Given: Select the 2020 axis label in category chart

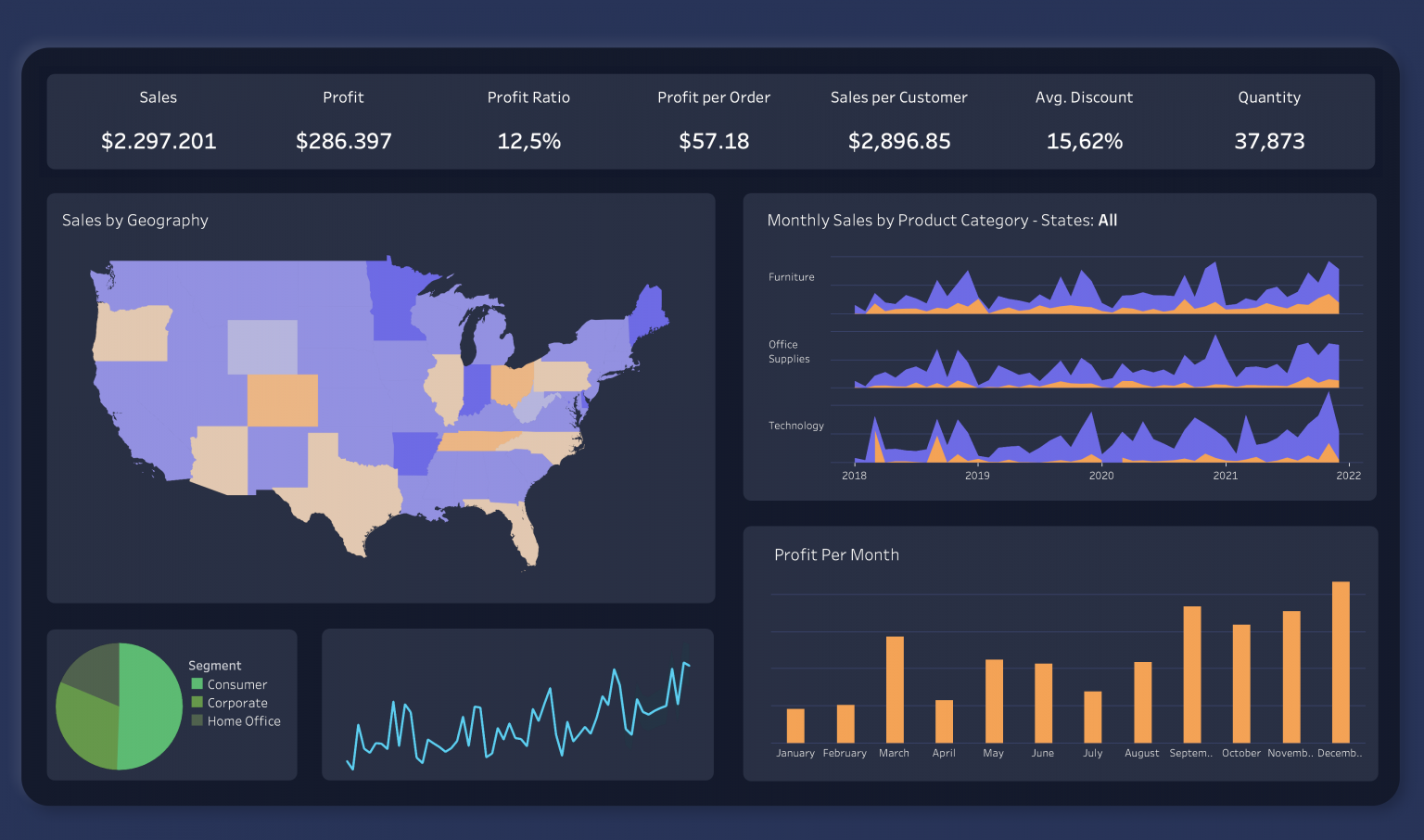Looking at the screenshot, I should [x=1101, y=475].
